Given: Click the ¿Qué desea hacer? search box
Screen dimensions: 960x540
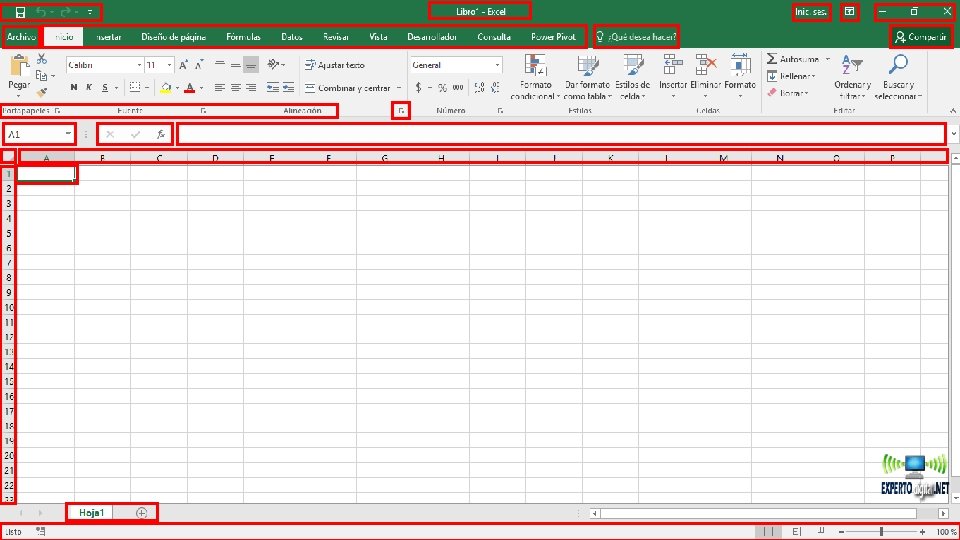Looking at the screenshot, I should 636,37.
